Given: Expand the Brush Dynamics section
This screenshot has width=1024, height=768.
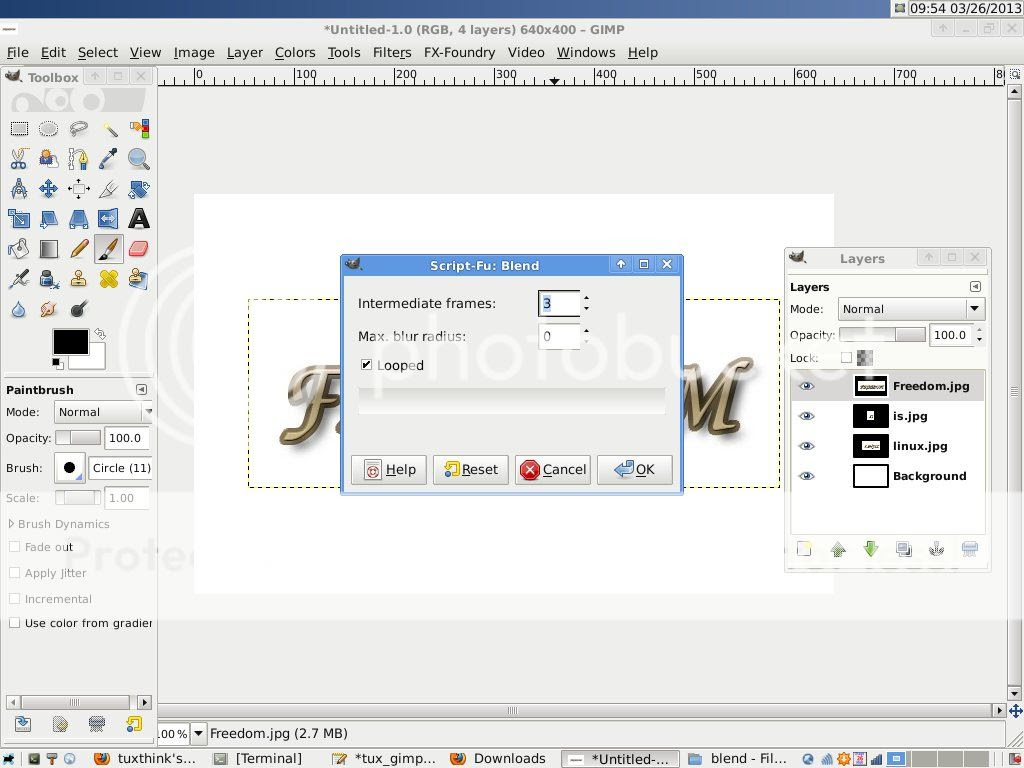Looking at the screenshot, I should [11, 524].
